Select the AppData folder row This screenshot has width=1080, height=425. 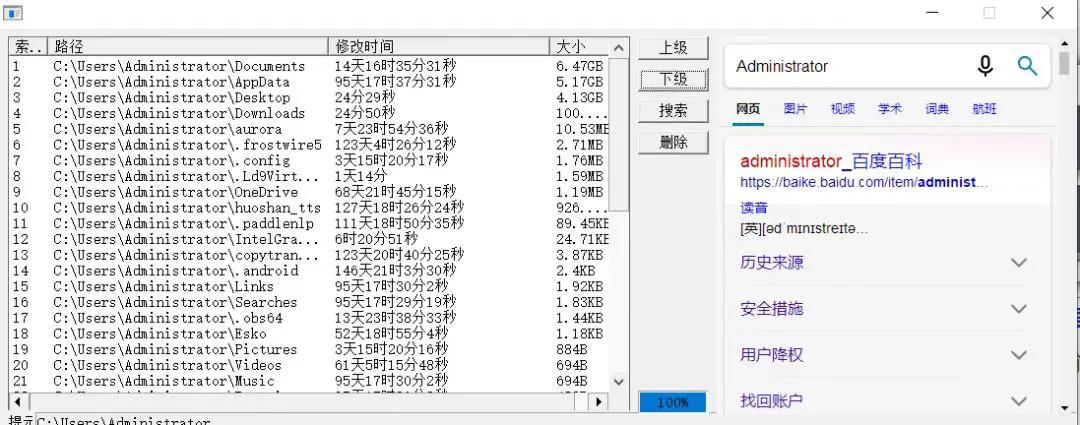309,82
